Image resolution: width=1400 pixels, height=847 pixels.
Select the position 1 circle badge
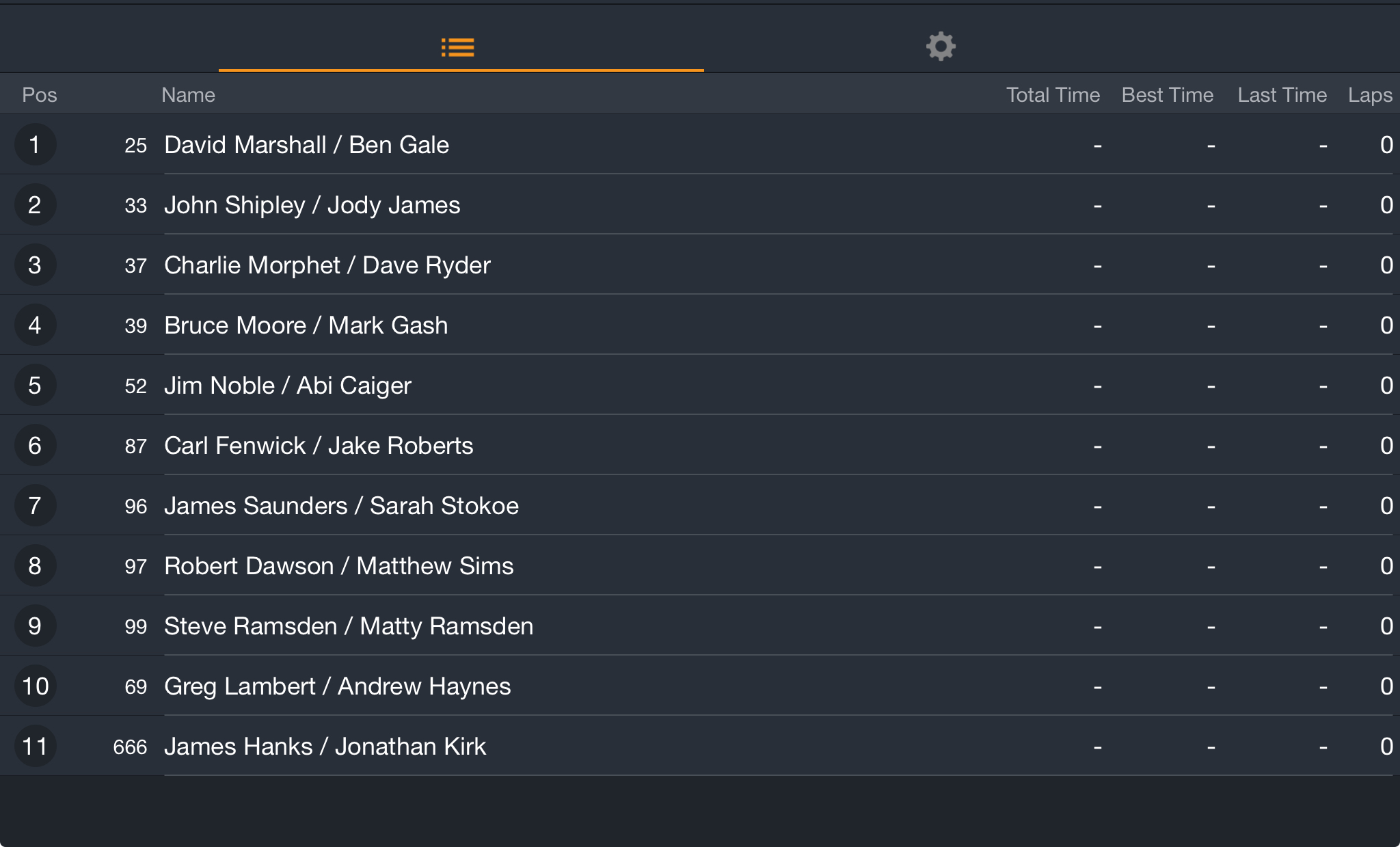[x=35, y=144]
